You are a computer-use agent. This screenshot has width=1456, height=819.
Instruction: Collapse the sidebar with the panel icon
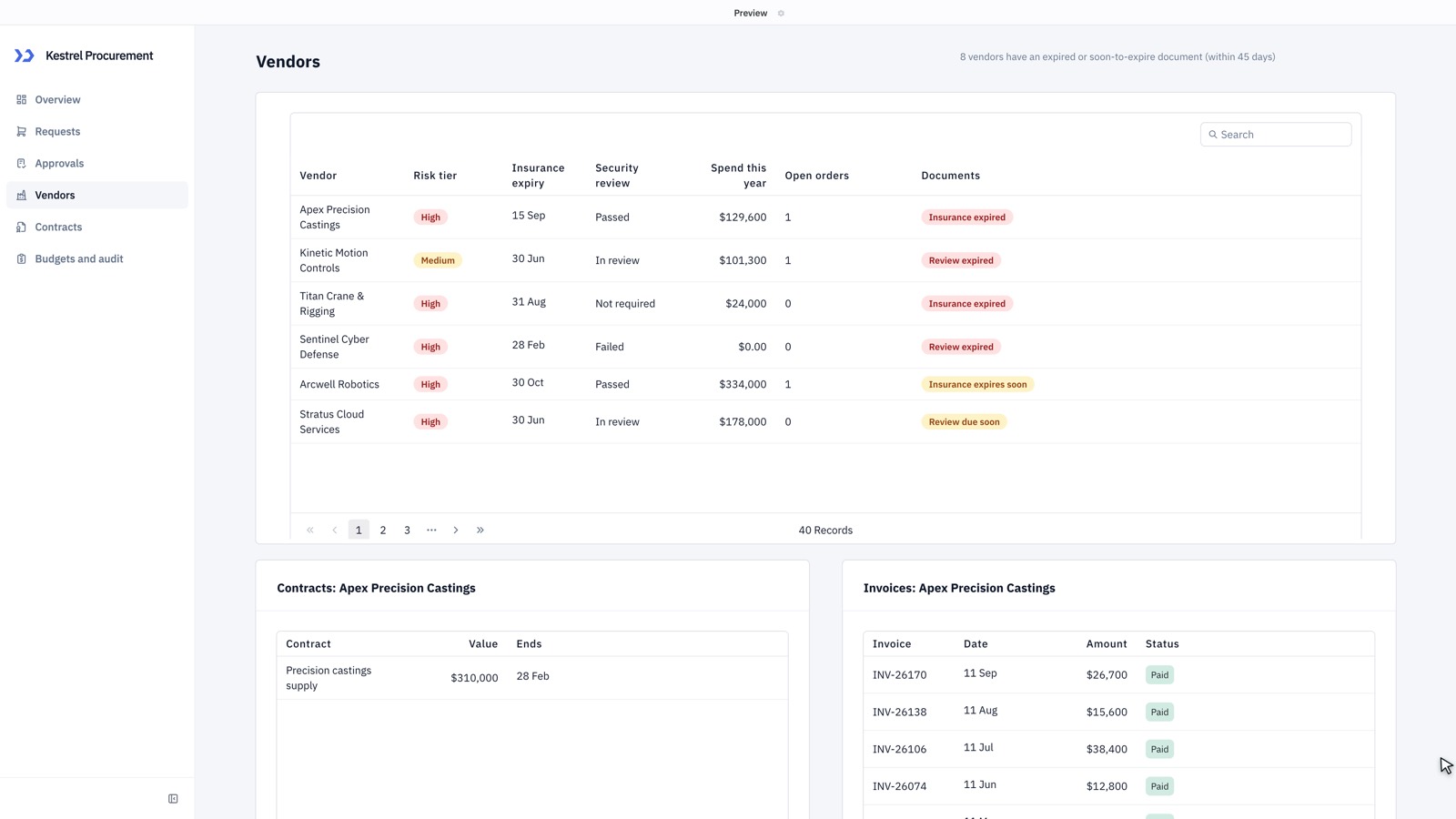coord(173,799)
